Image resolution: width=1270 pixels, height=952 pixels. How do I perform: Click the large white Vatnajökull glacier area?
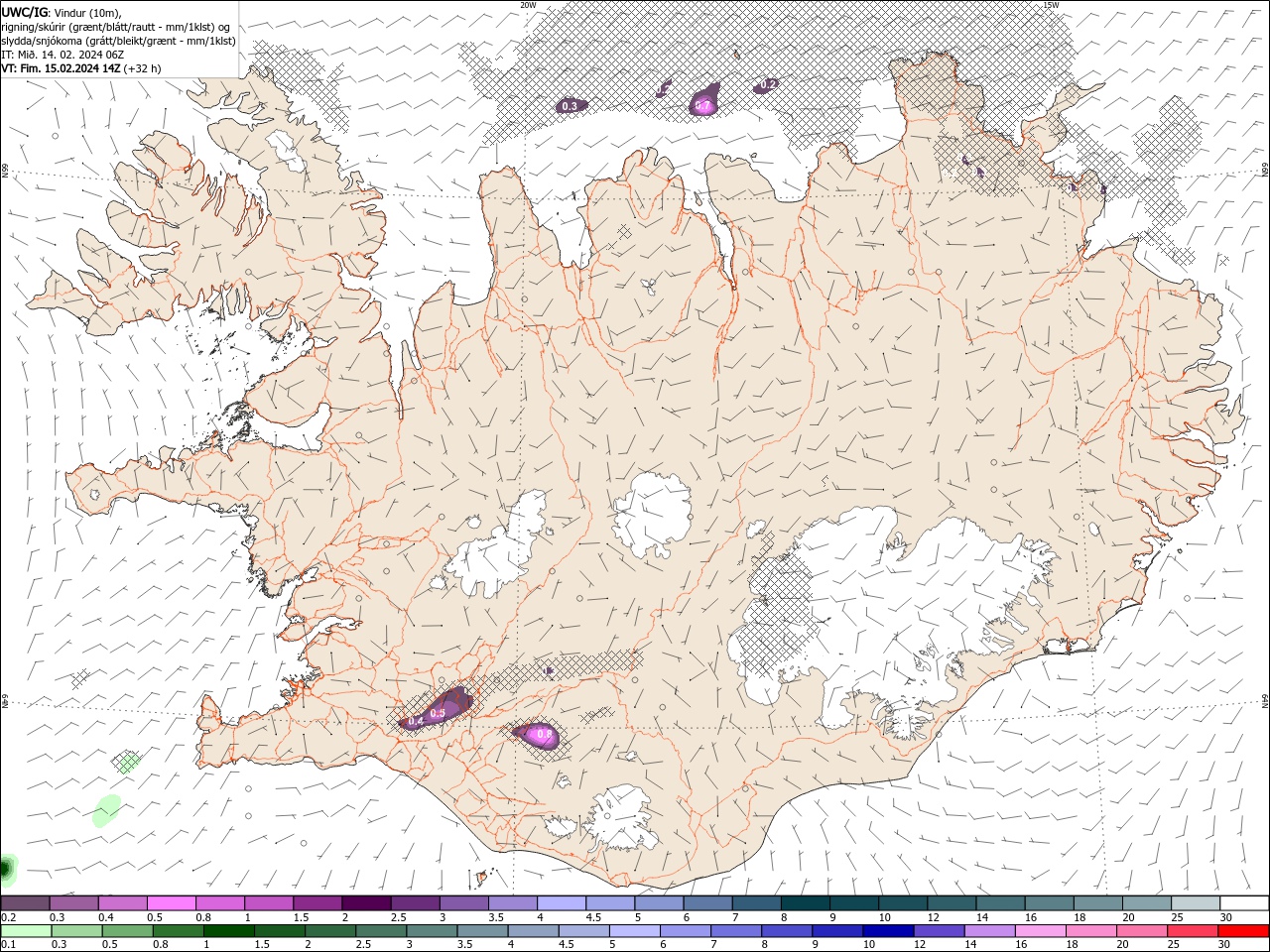point(893,595)
